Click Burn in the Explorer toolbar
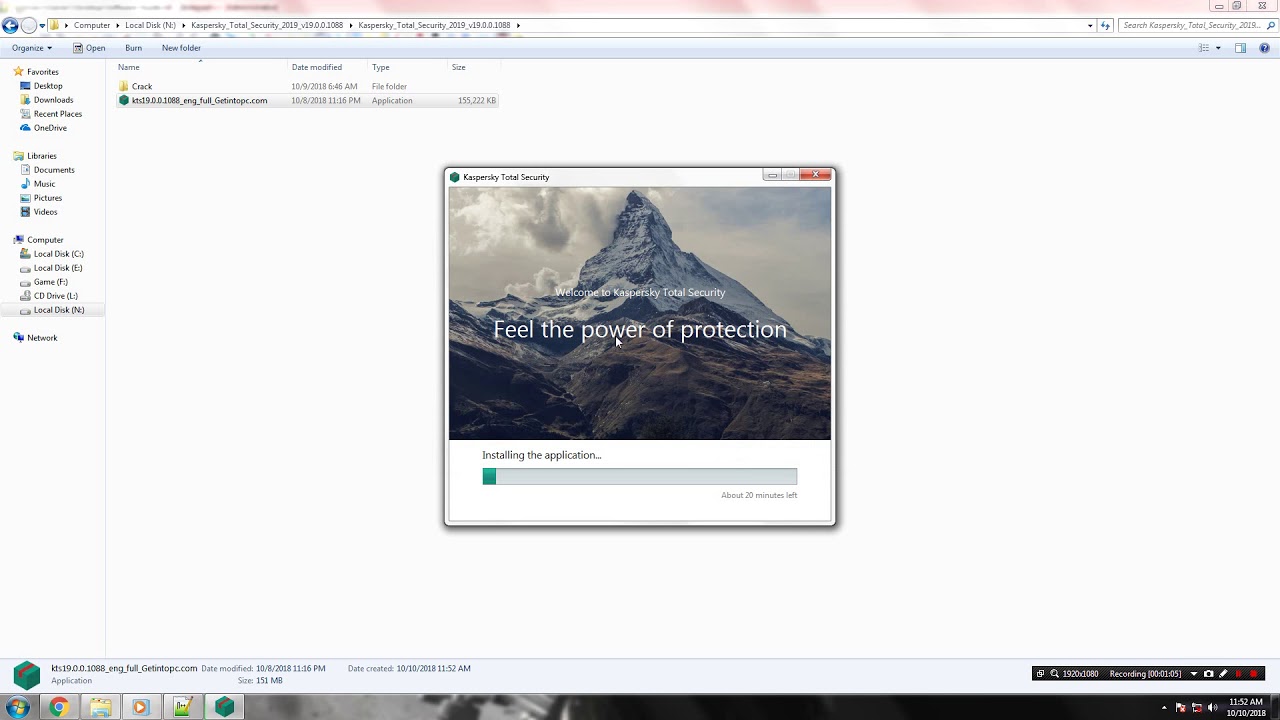This screenshot has width=1280, height=720. pos(133,48)
